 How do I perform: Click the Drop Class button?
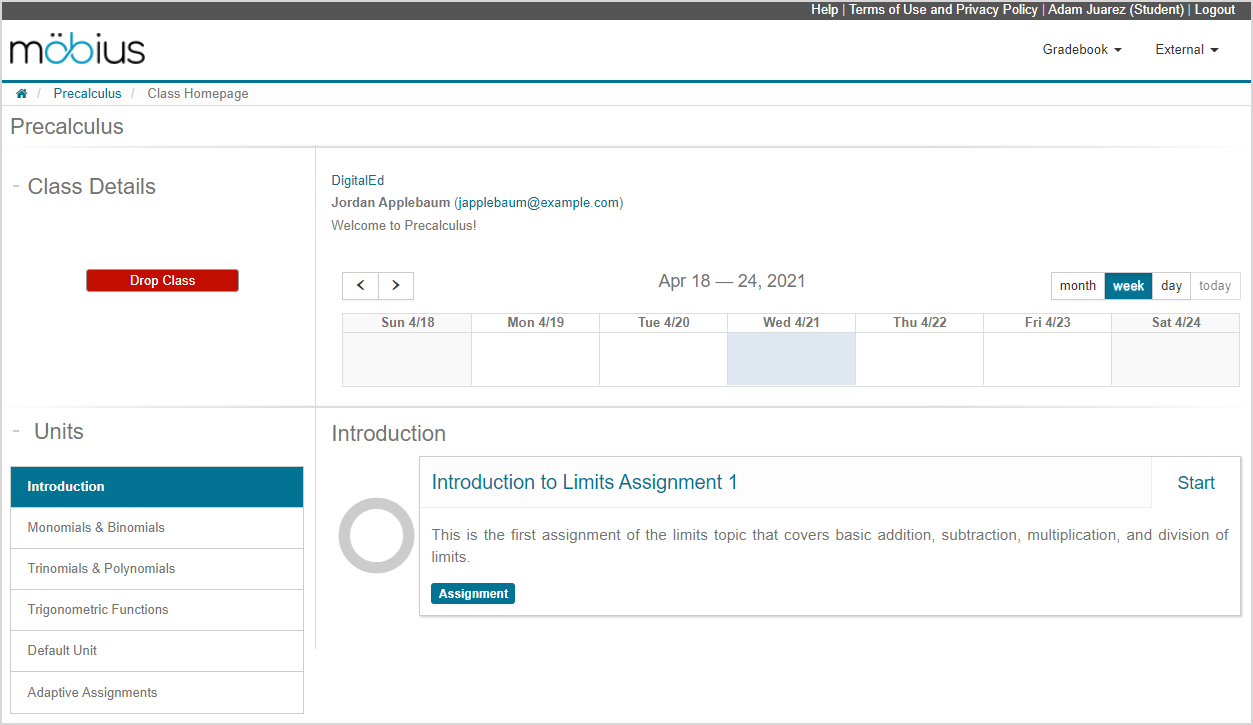[x=162, y=280]
